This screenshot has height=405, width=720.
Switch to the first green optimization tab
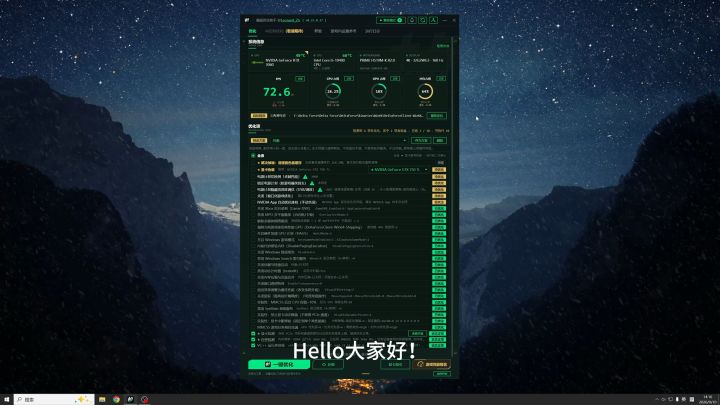(253, 31)
